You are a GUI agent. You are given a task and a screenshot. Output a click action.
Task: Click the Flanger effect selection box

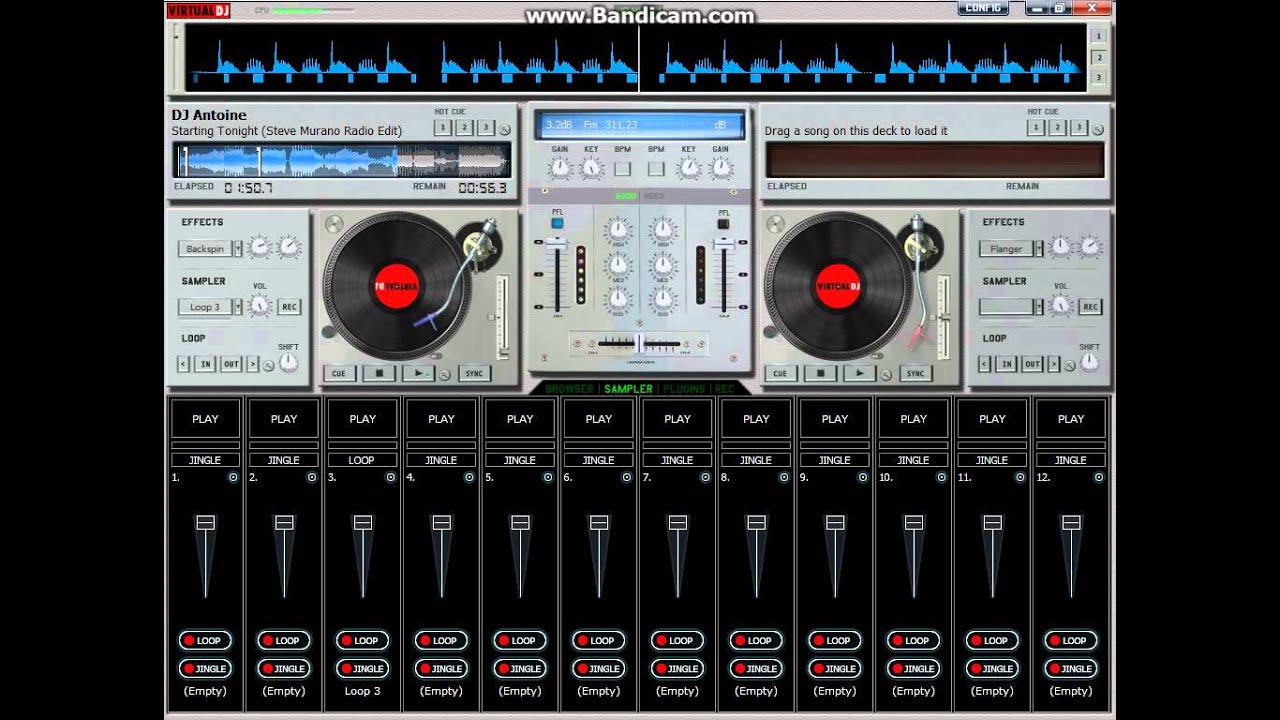tap(1007, 249)
